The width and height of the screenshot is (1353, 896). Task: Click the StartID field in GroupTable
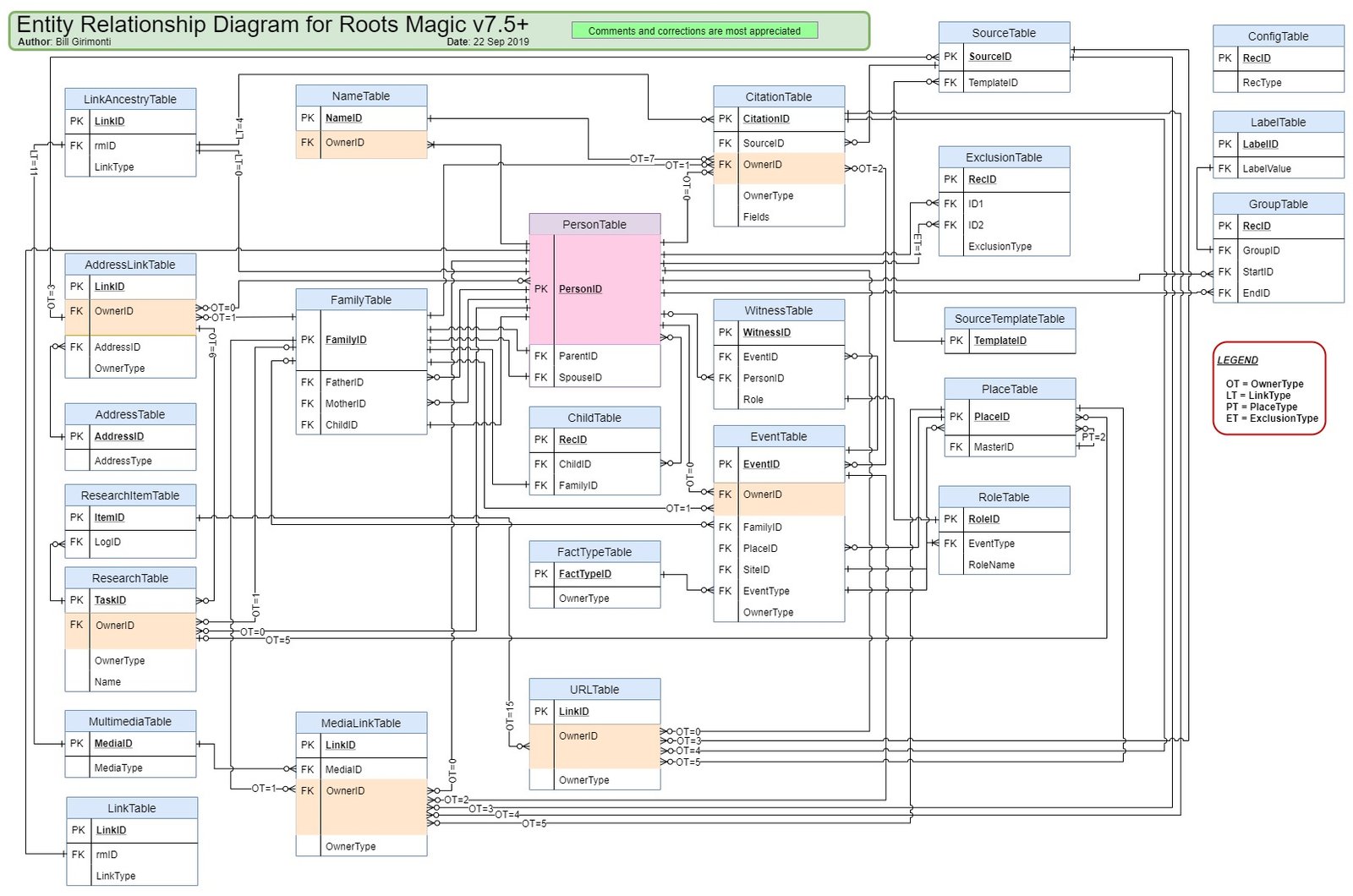pyautogui.click(x=1257, y=272)
